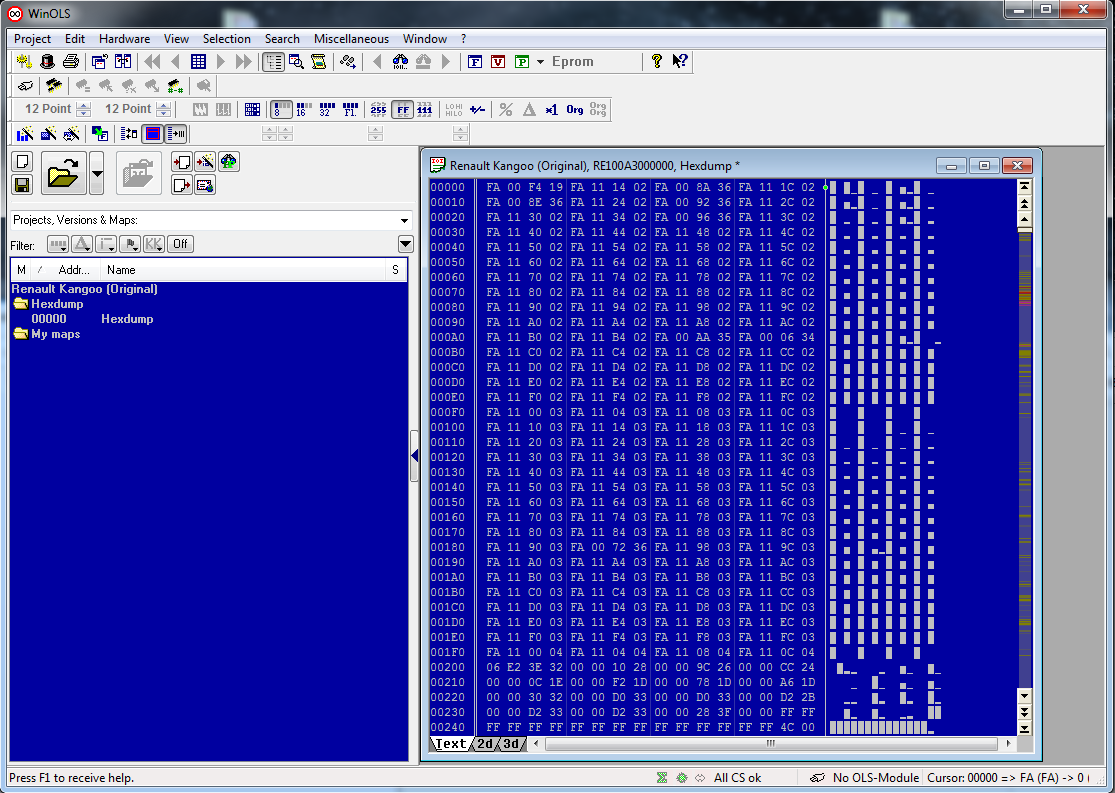Click the green P window icon
1115x793 pixels.
pos(521,62)
